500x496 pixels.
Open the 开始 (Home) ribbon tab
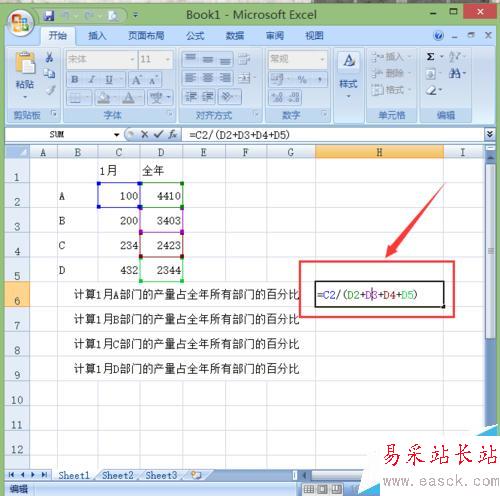[x=58, y=35]
